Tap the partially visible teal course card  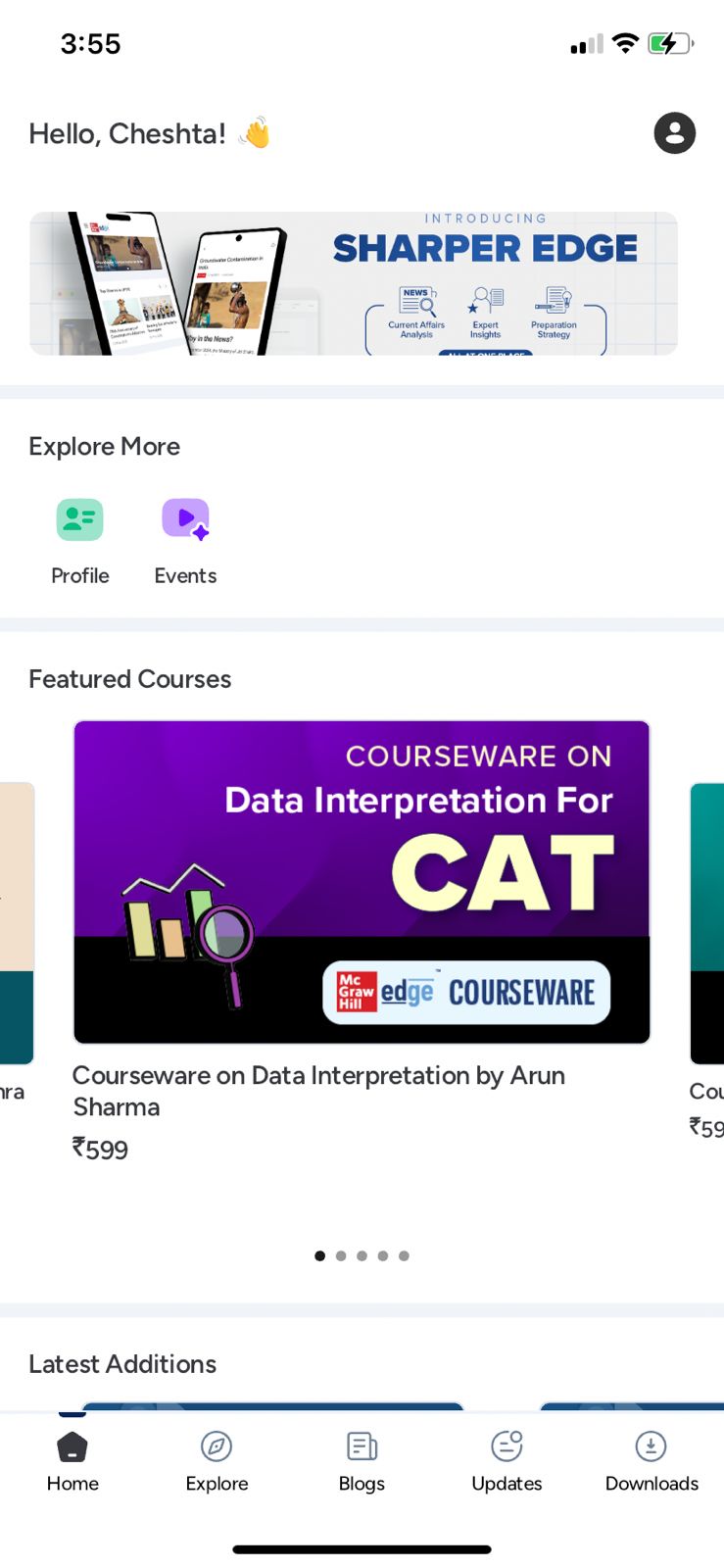[x=707, y=921]
